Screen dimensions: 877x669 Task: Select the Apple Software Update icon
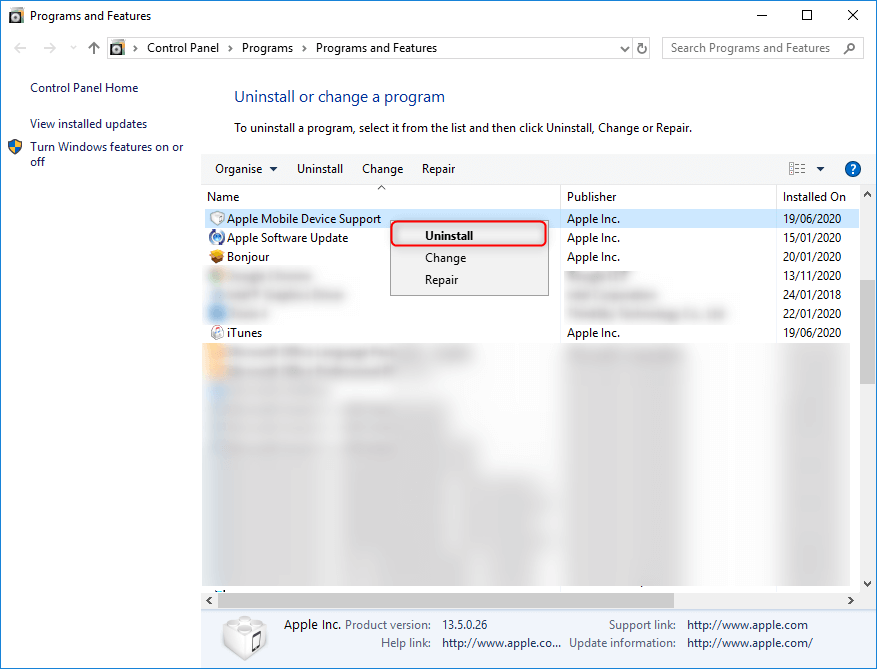(x=216, y=238)
